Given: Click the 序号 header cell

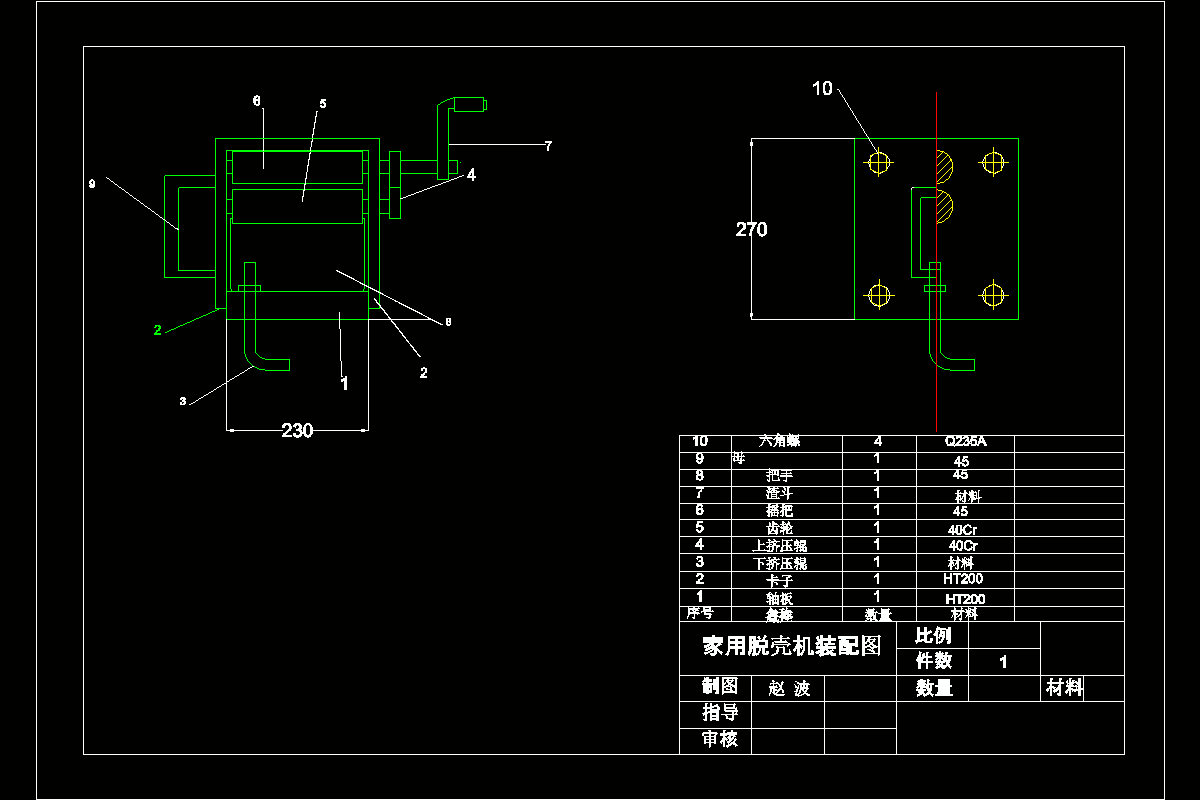Looking at the screenshot, I should [x=699, y=613].
